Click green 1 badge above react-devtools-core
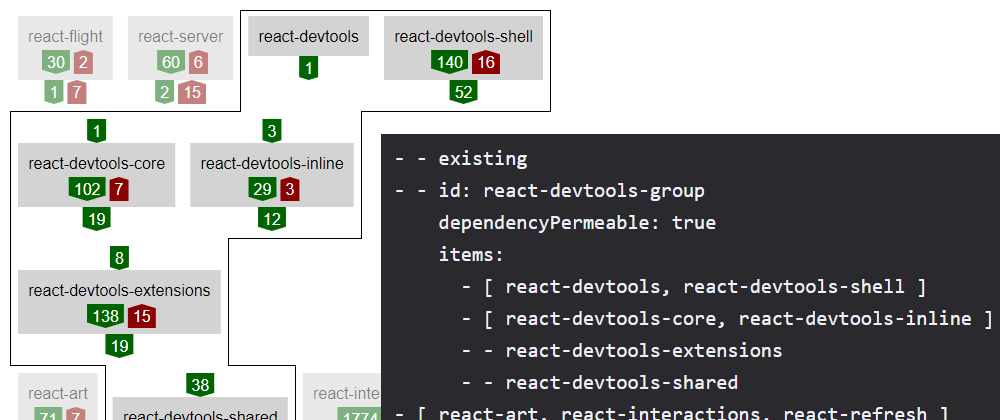Screen dimensions: 1000x420 tap(96, 131)
